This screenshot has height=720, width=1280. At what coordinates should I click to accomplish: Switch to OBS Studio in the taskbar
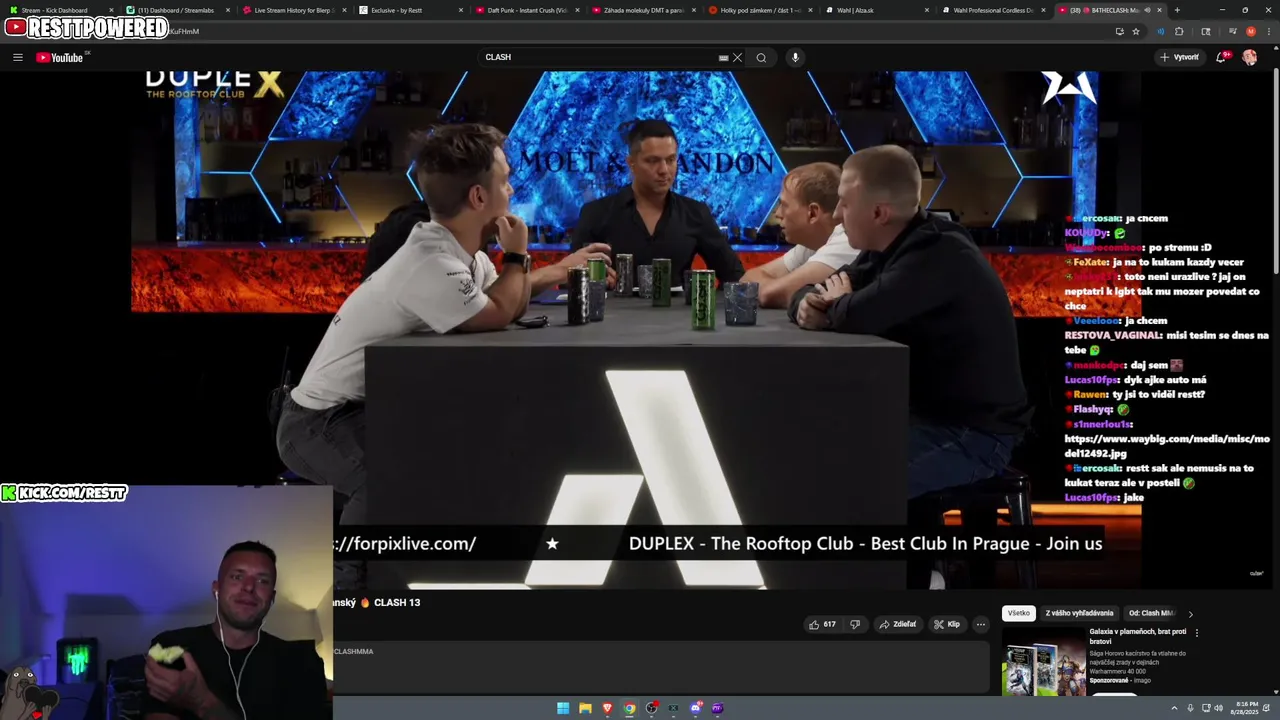coord(651,708)
